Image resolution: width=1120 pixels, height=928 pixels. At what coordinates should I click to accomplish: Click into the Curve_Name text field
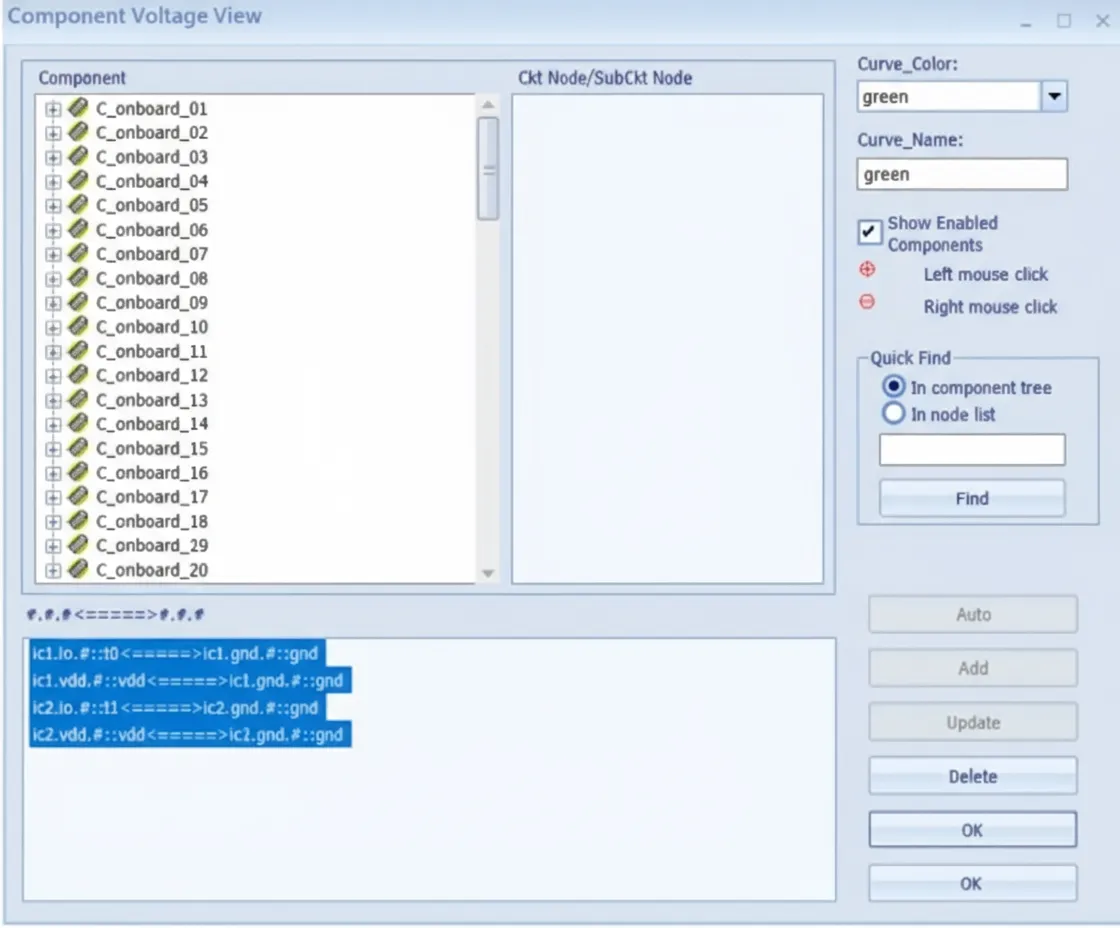click(962, 174)
